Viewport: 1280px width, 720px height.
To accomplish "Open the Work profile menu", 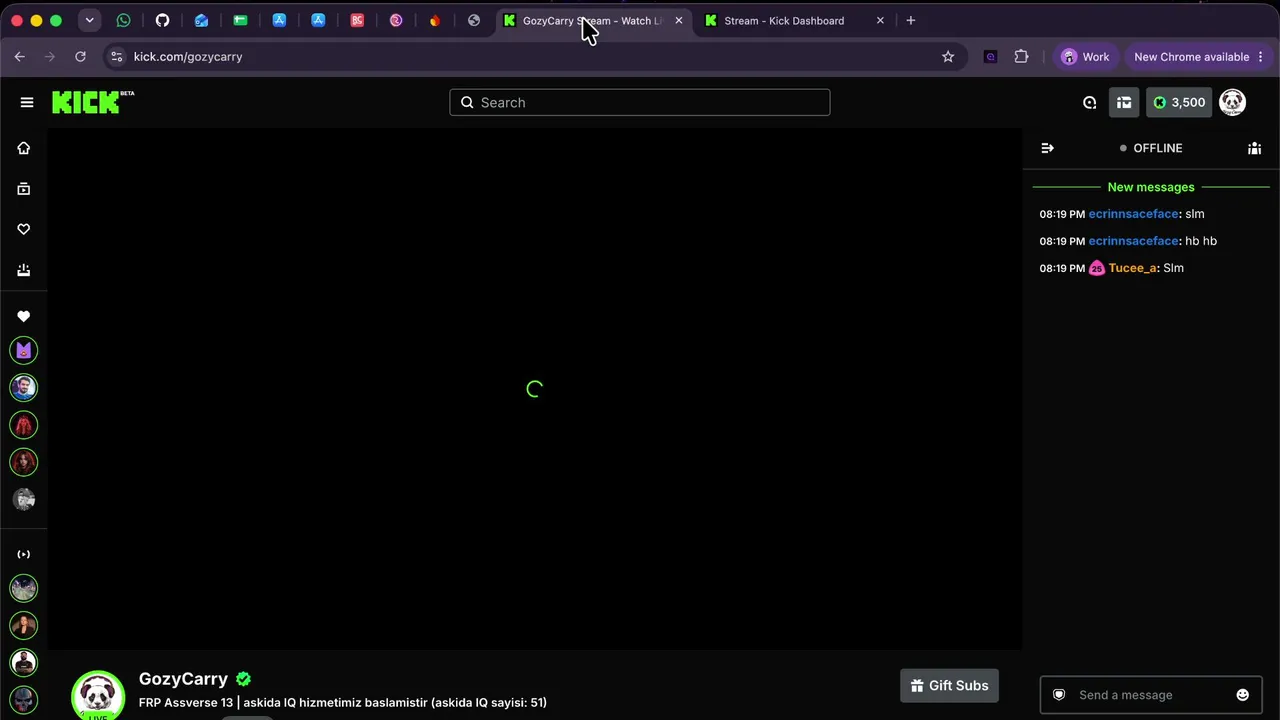I will tap(1086, 57).
